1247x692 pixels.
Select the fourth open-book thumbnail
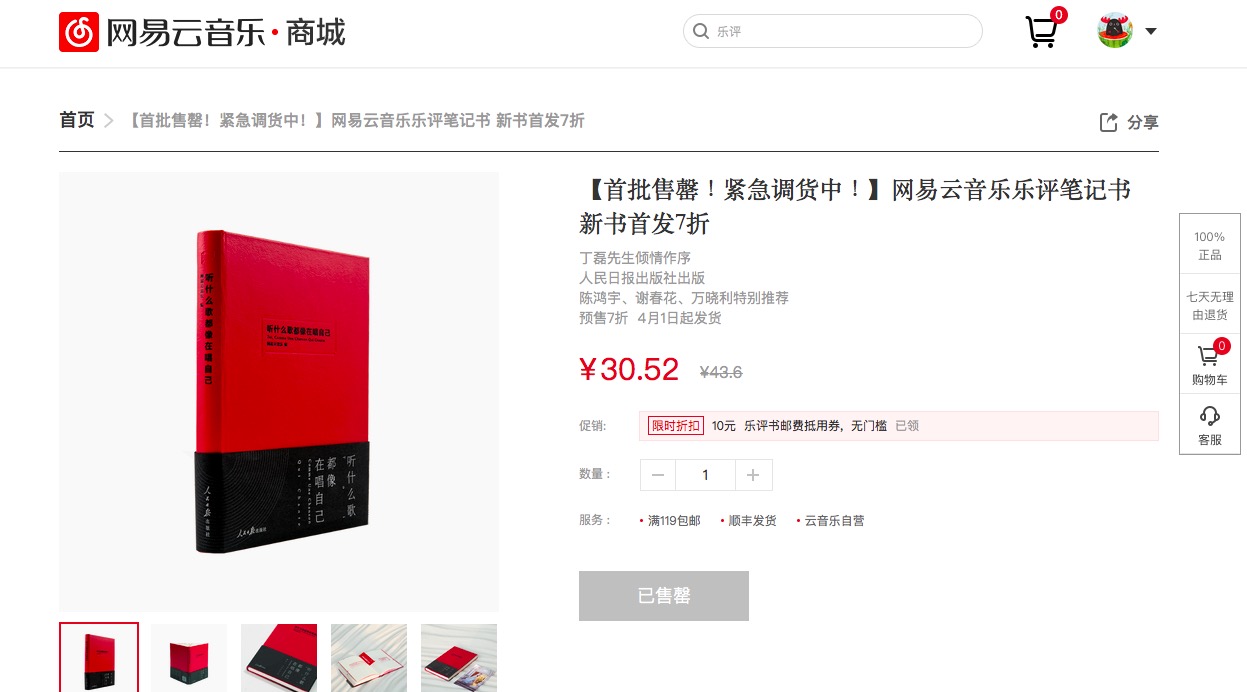[x=369, y=658]
